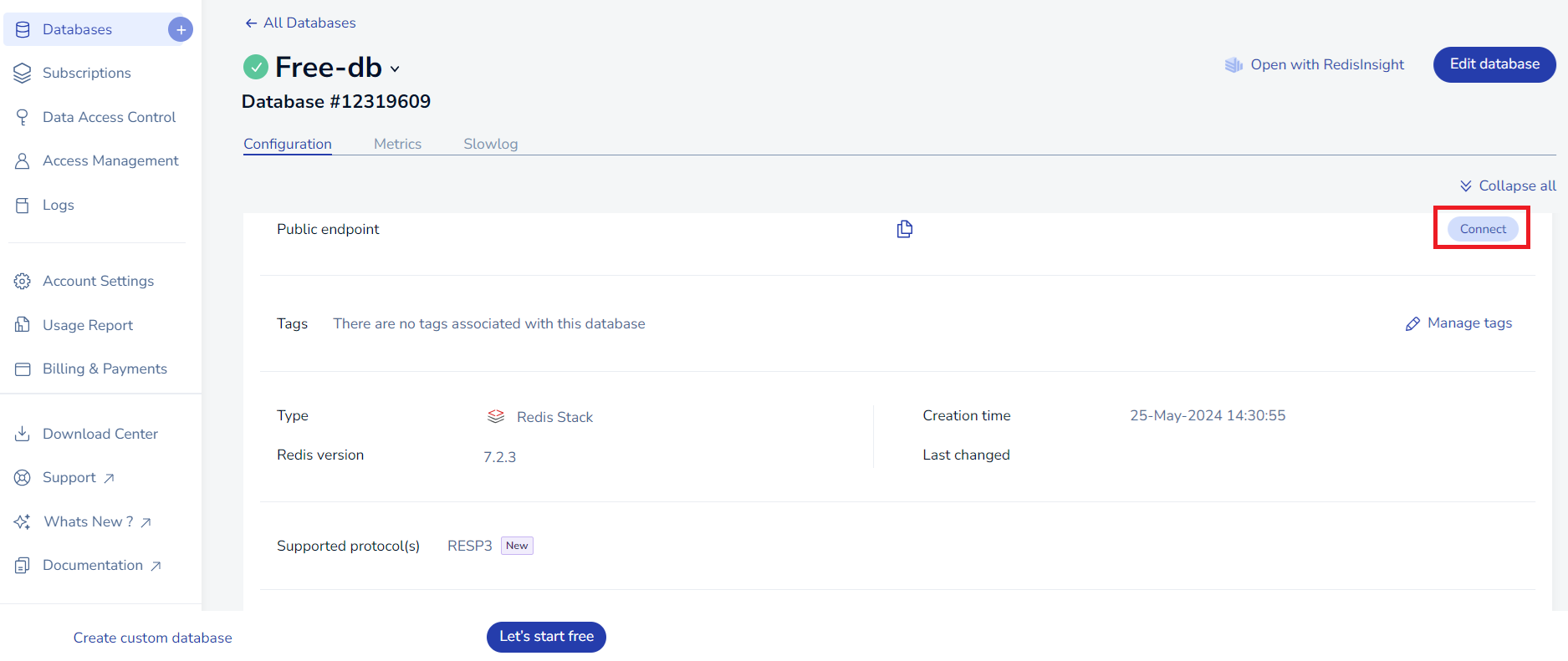The height and width of the screenshot is (661, 1568).
Task: Switch to the Slowlog tab
Action: (x=491, y=144)
